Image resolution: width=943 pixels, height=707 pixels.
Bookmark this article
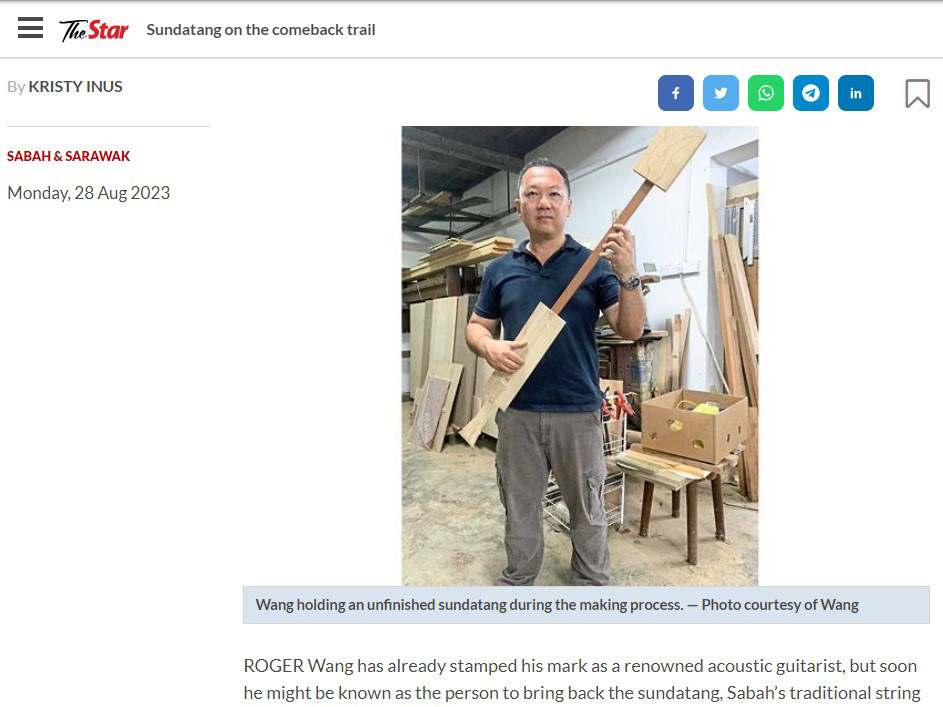917,94
